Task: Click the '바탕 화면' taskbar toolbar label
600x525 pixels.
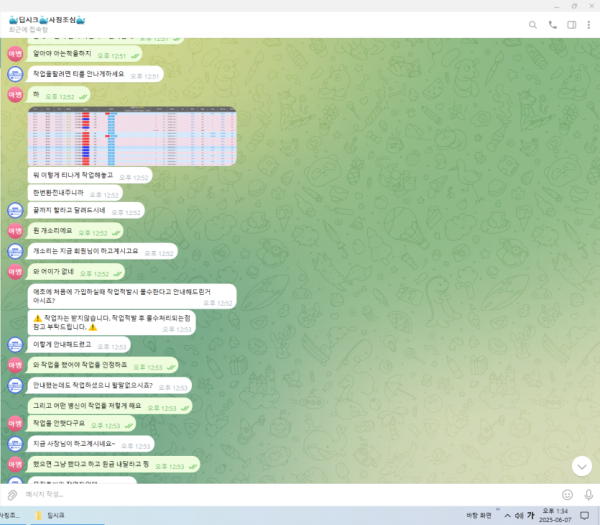Action: click(x=478, y=515)
